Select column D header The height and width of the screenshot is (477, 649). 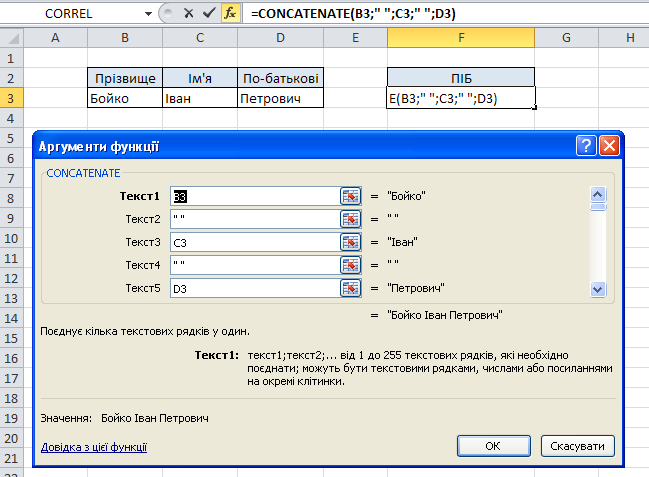tap(280, 37)
